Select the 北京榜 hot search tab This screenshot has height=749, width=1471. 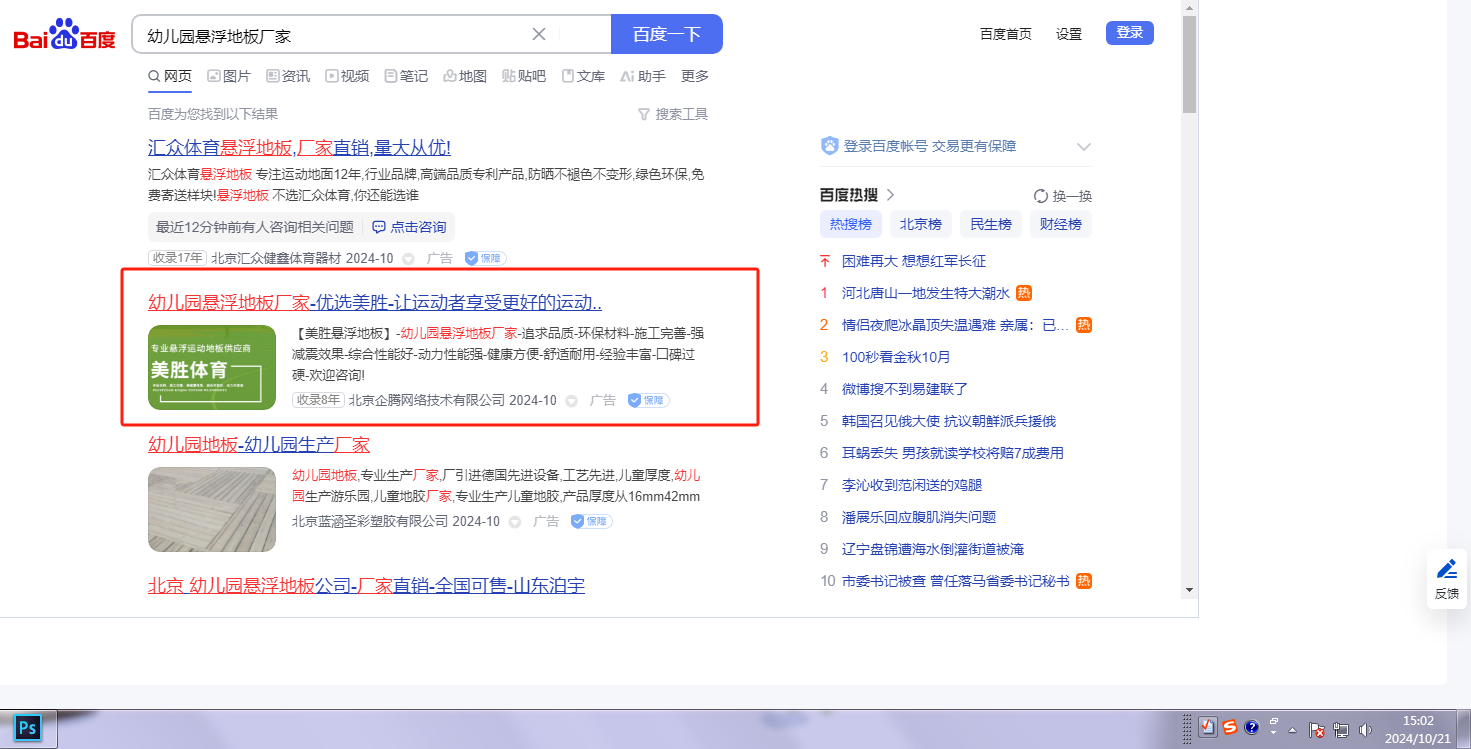click(920, 224)
